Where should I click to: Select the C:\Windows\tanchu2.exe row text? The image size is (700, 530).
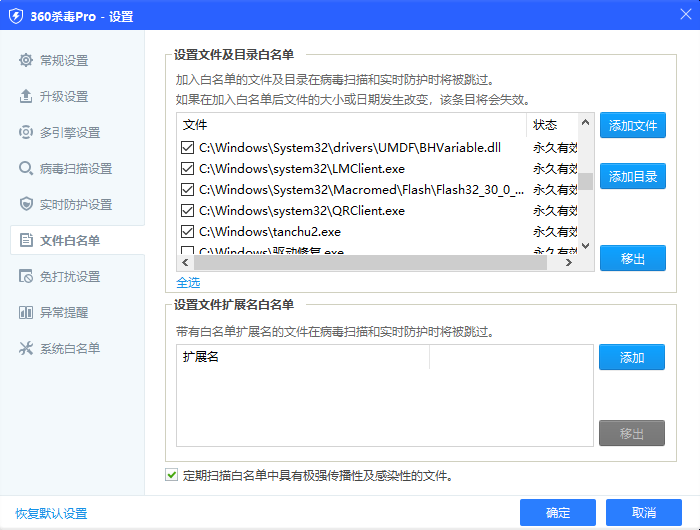point(270,232)
